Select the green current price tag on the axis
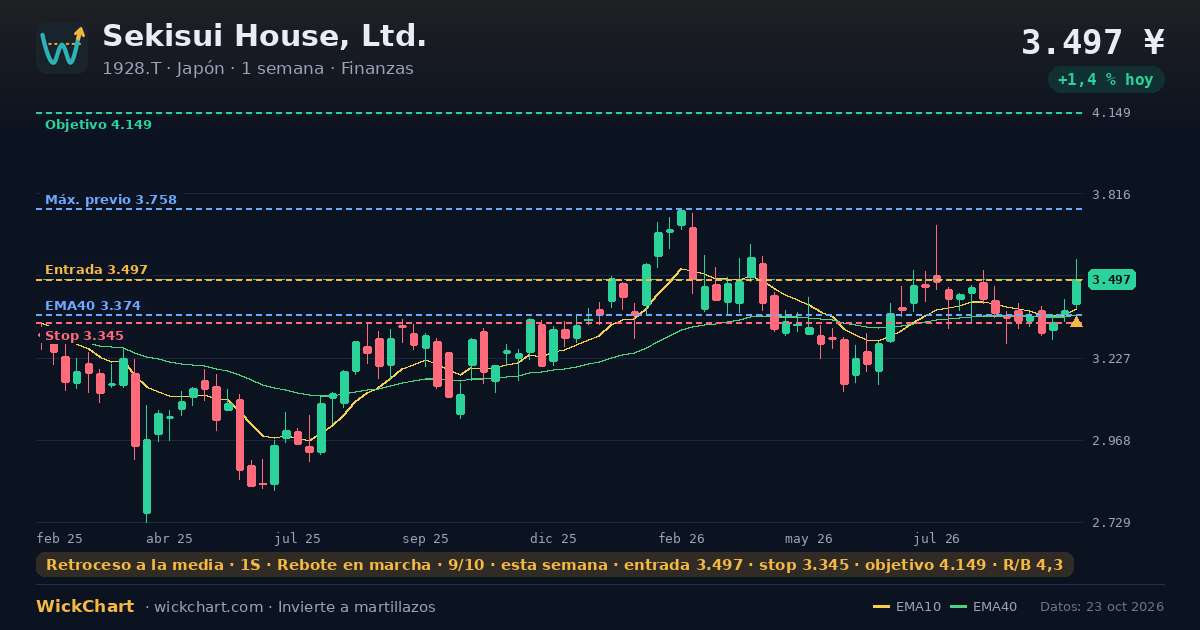1200x630 pixels. (1112, 280)
